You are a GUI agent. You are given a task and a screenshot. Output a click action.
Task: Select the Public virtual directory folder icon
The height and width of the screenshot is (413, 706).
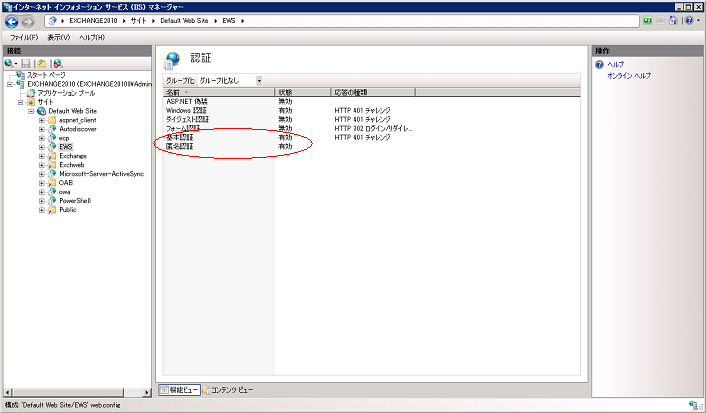(52, 210)
